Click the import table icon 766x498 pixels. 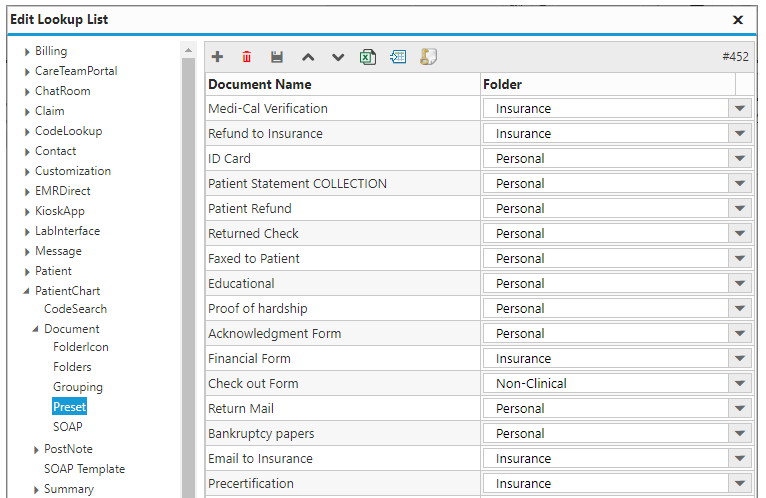click(x=398, y=57)
